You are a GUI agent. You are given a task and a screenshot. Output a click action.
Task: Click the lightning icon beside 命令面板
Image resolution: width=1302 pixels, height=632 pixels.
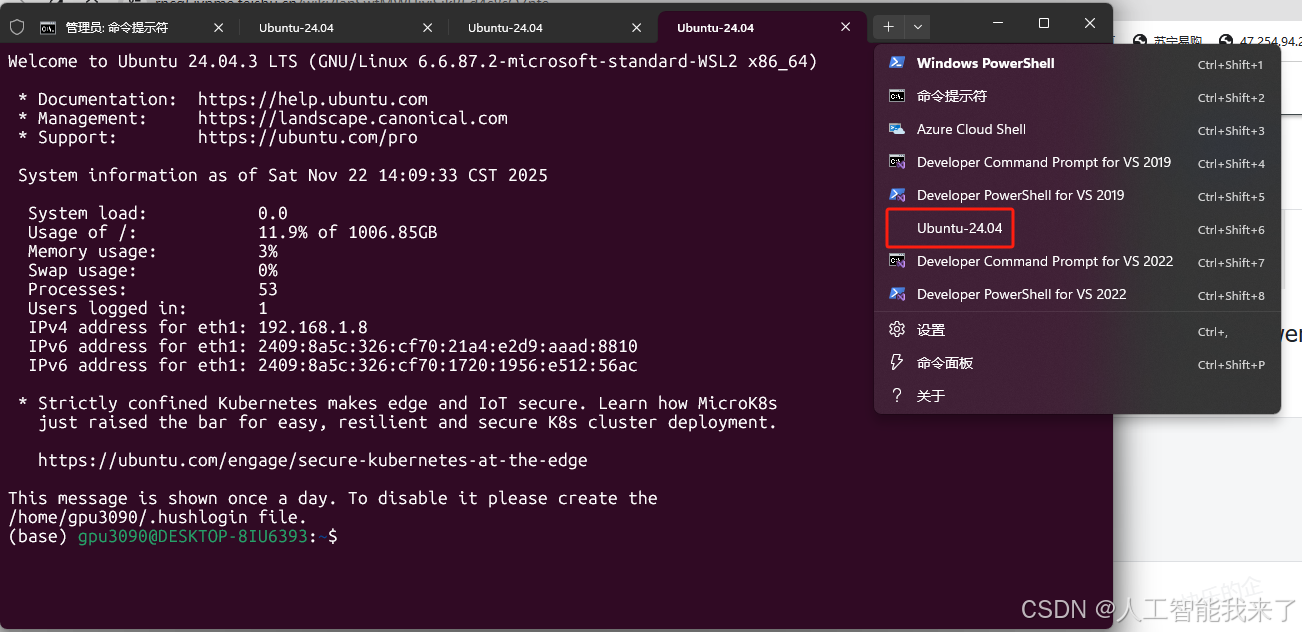tap(897, 363)
